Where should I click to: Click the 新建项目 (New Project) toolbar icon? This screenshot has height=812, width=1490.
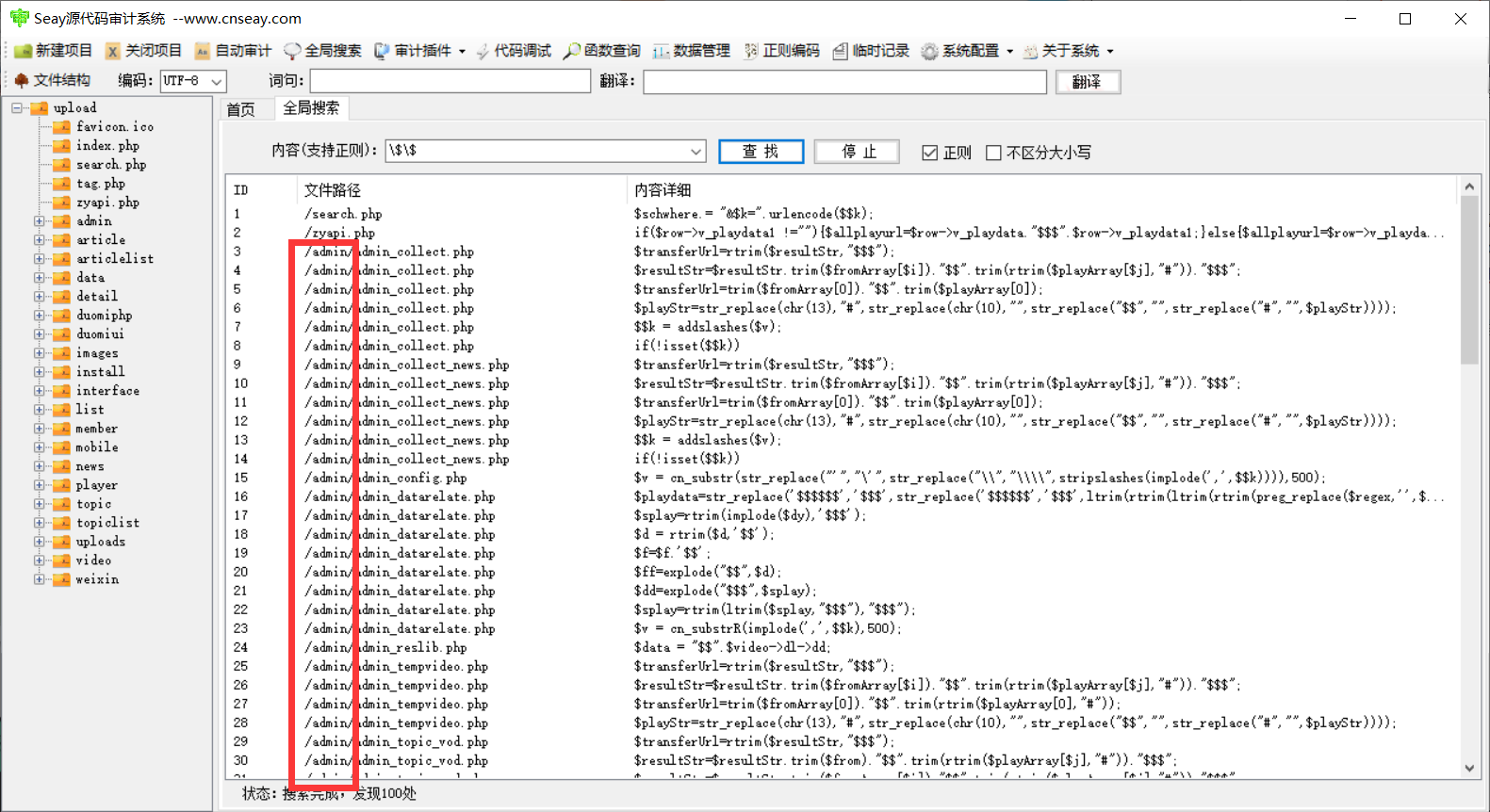point(24,51)
